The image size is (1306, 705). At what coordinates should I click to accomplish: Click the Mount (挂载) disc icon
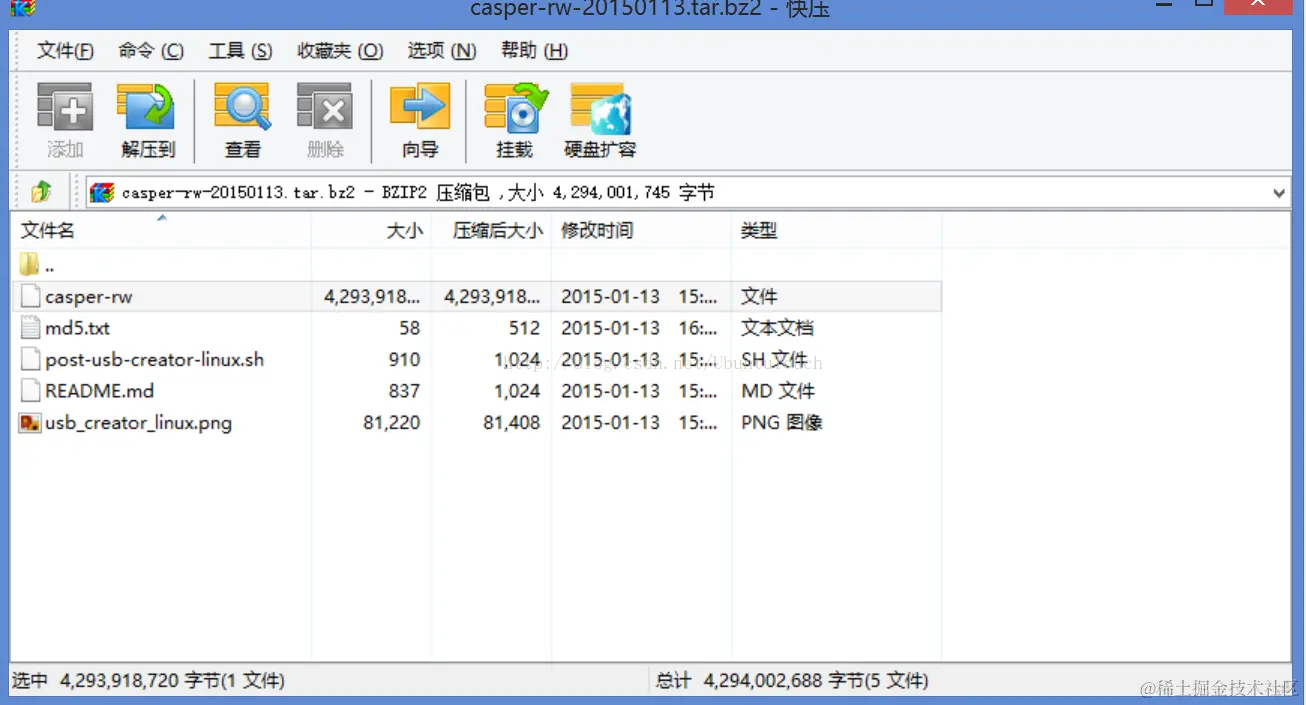515,108
